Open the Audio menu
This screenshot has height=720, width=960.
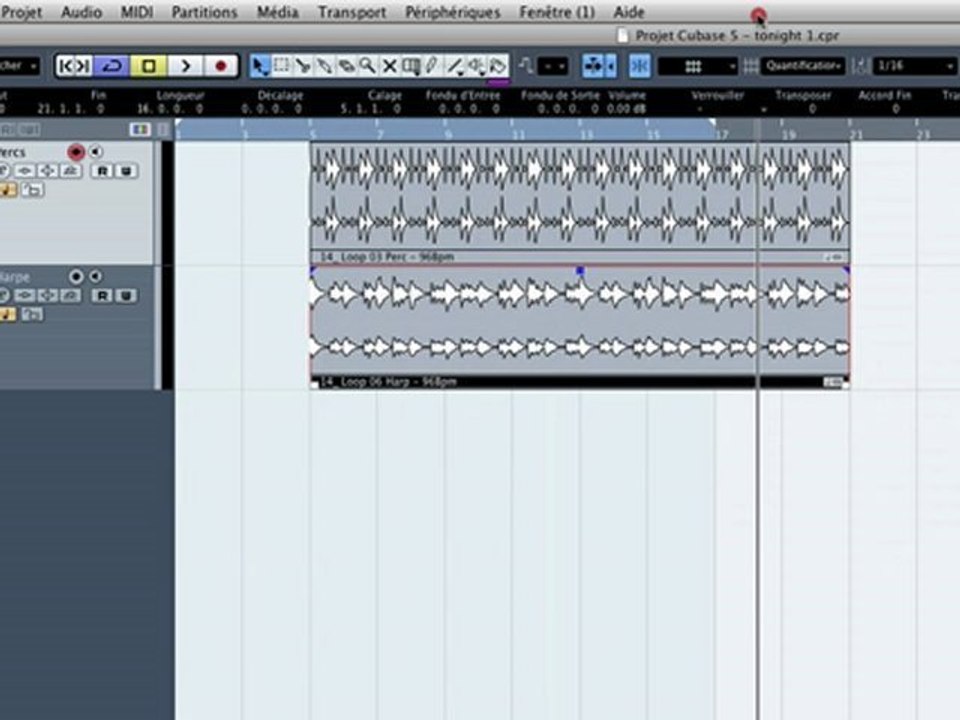[x=81, y=12]
